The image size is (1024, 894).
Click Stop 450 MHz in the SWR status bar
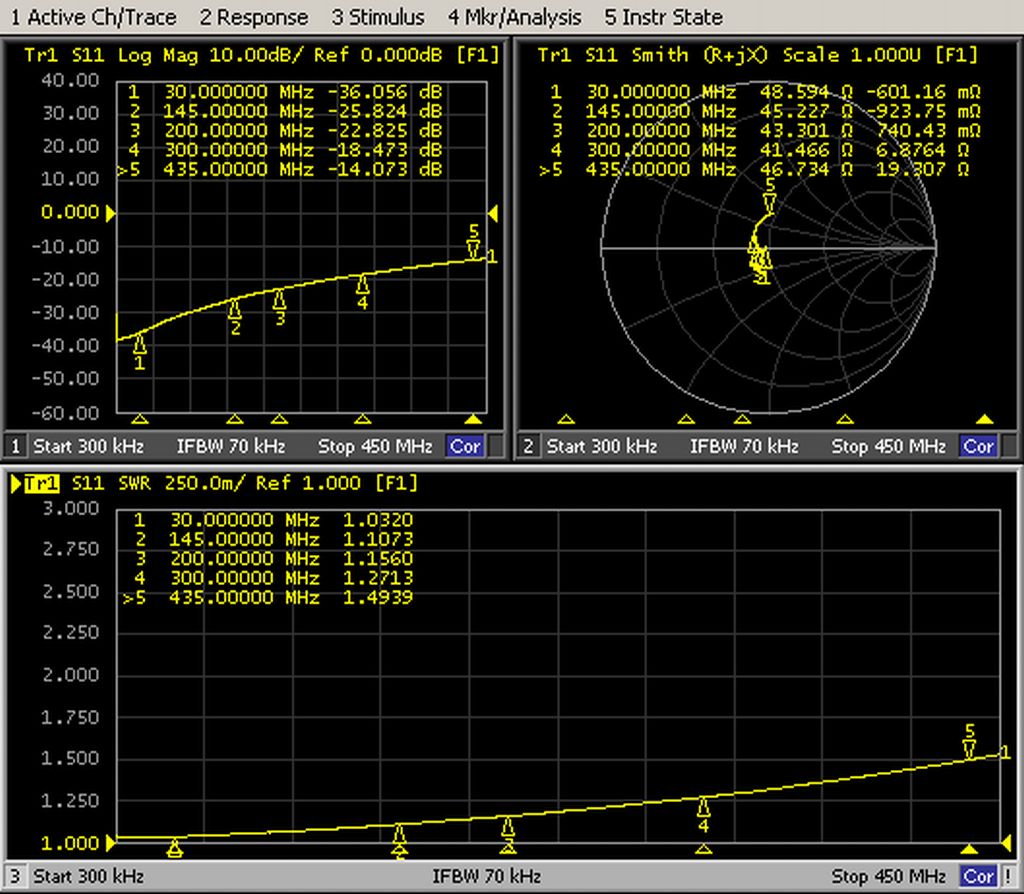[x=890, y=875]
